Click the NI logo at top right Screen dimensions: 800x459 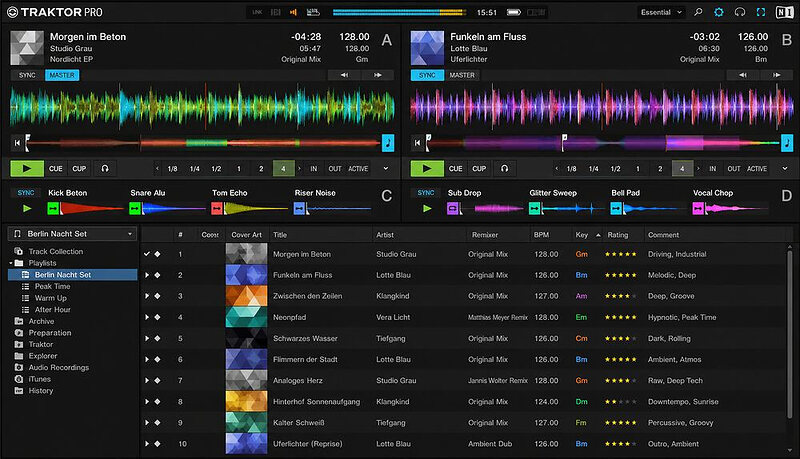click(784, 12)
